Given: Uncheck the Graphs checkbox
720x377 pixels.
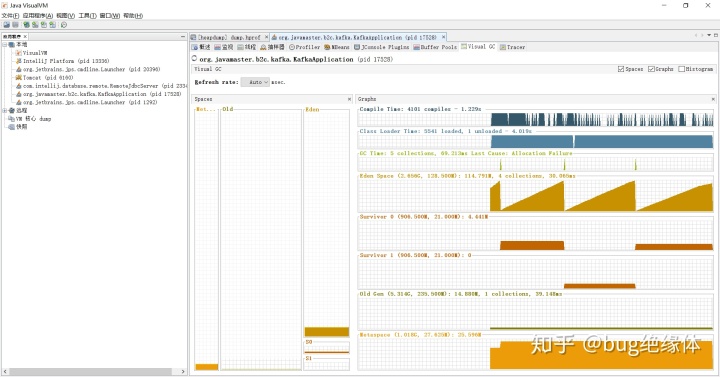Looking at the screenshot, I should 651,69.
